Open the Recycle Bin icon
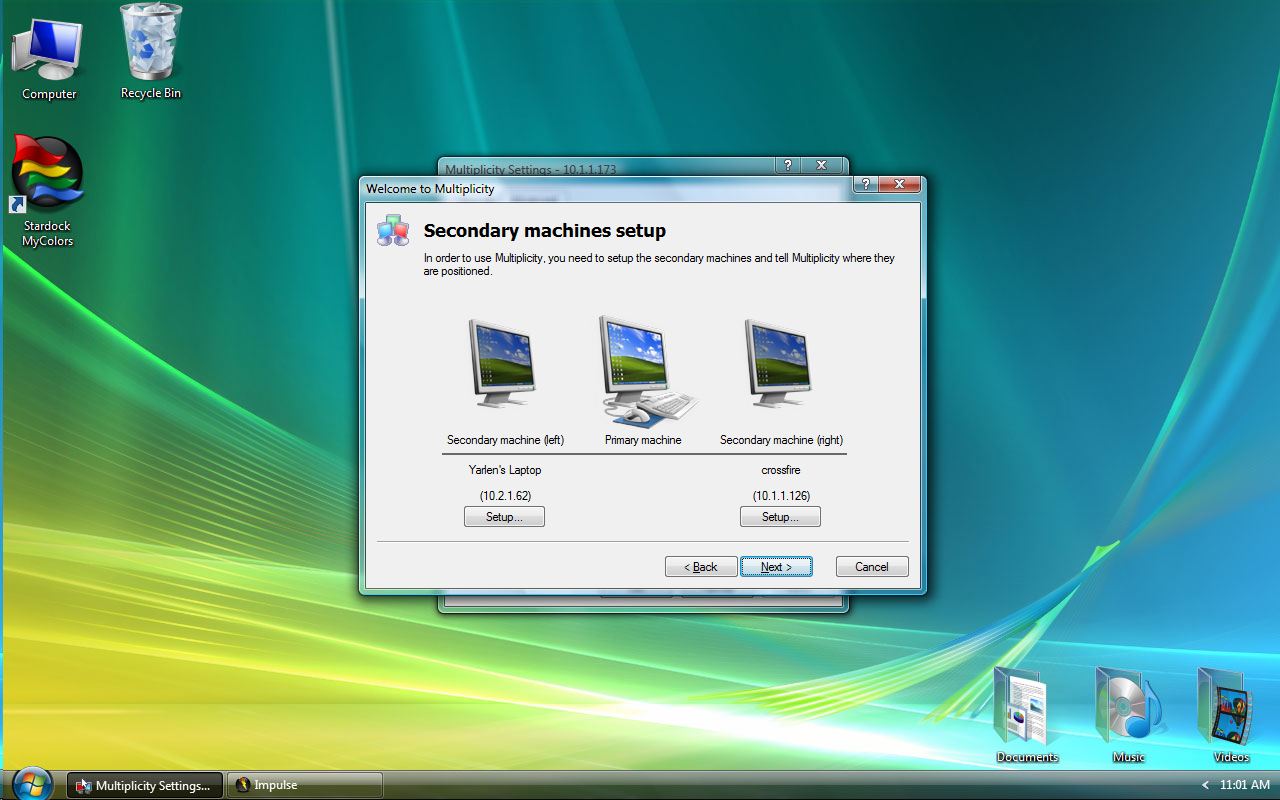This screenshot has width=1280, height=800. [x=151, y=52]
